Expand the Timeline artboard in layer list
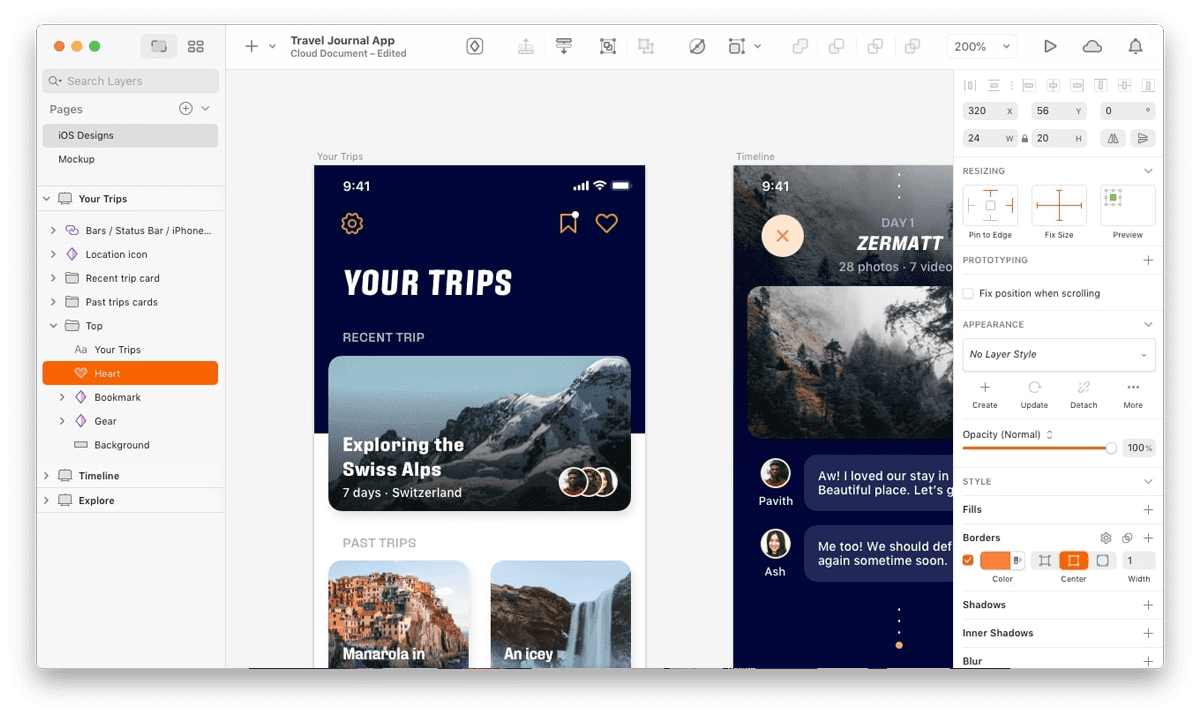 (47, 476)
